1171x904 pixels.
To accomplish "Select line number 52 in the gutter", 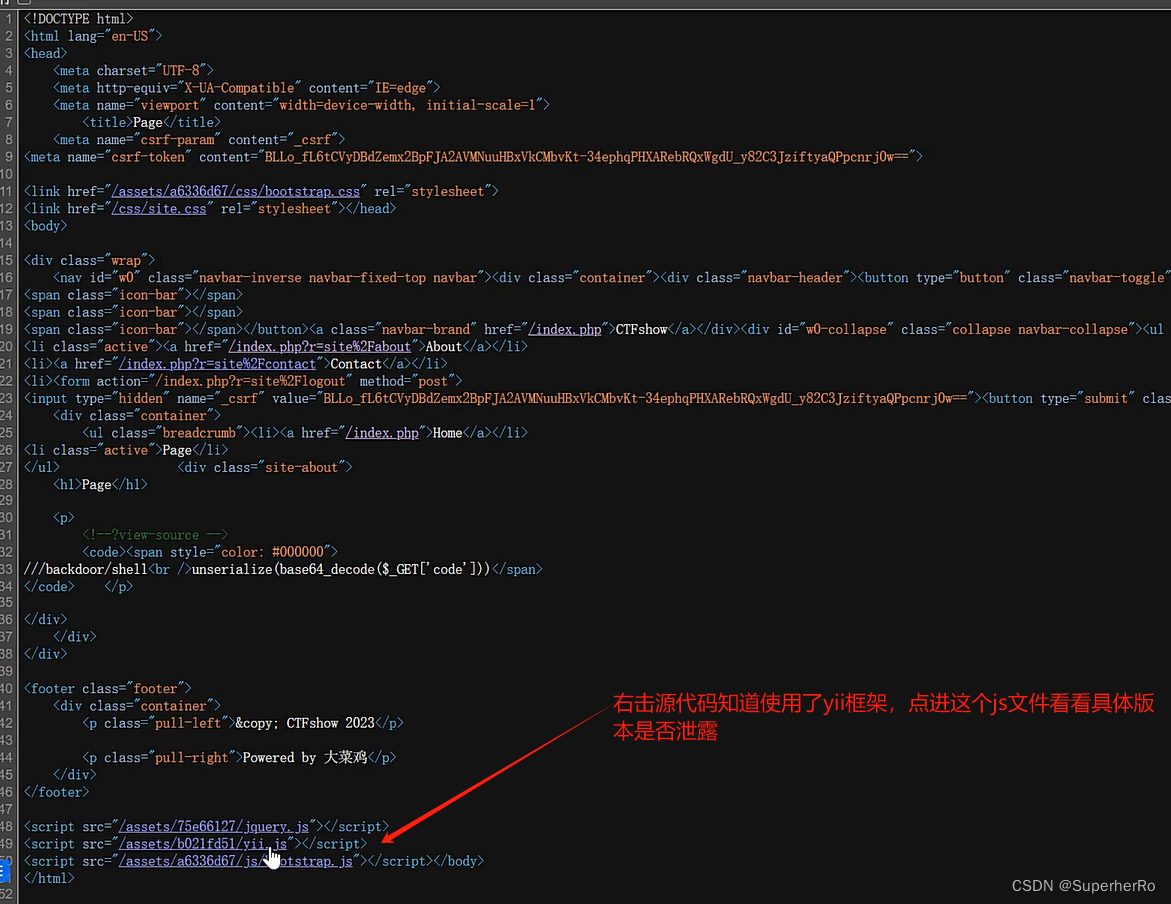I will (9, 895).
